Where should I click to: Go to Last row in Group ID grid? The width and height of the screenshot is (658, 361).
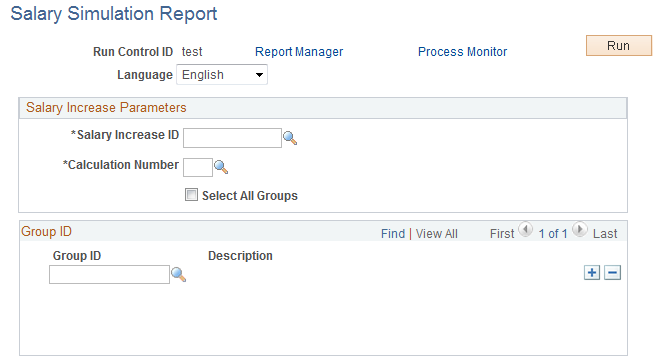coord(605,234)
